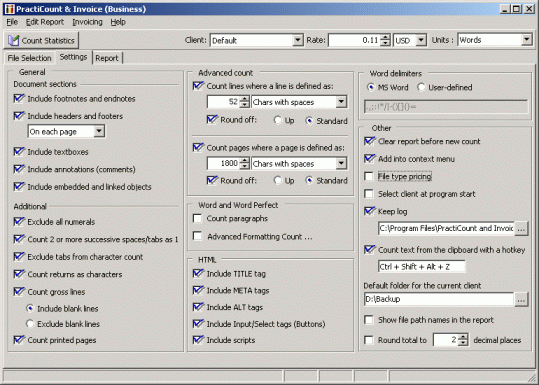Image resolution: width=539 pixels, height=385 pixels.
Task: Click the PractiCount title bar app icon
Action: click(9, 9)
